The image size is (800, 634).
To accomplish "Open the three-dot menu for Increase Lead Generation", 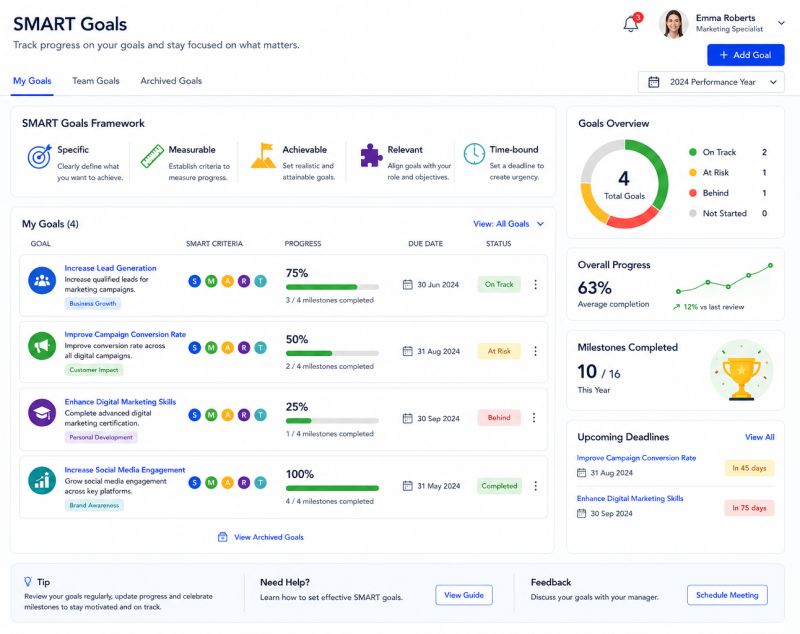I will point(535,285).
